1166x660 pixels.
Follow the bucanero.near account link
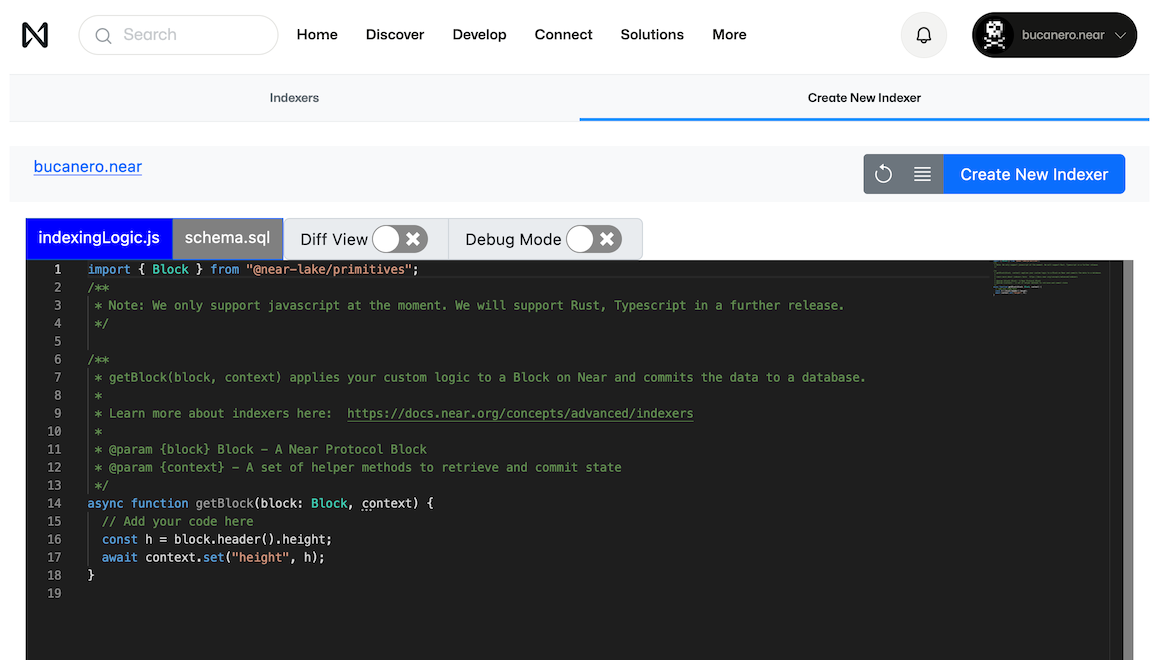pyautogui.click(x=88, y=166)
